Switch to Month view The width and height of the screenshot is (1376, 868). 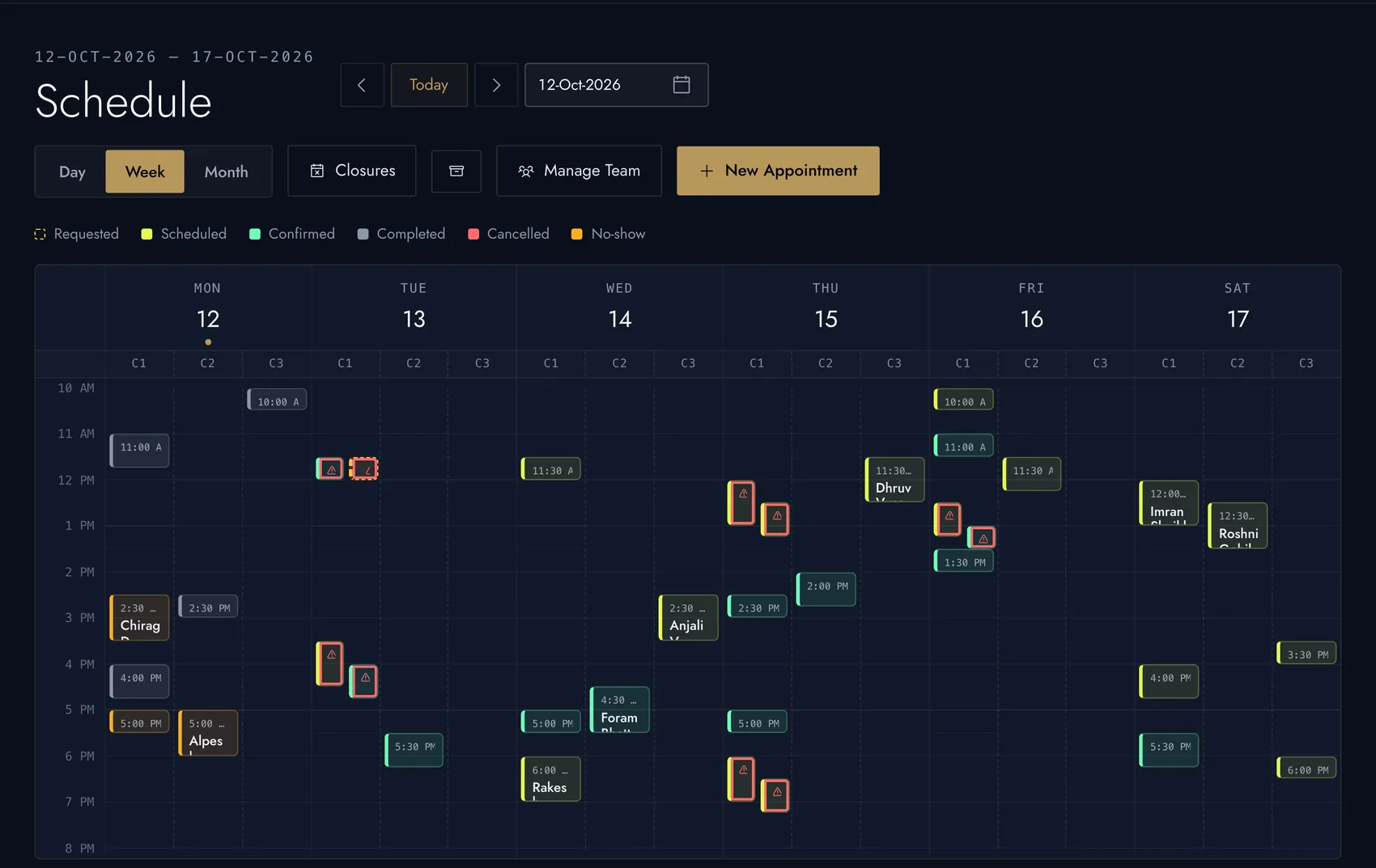pos(227,171)
